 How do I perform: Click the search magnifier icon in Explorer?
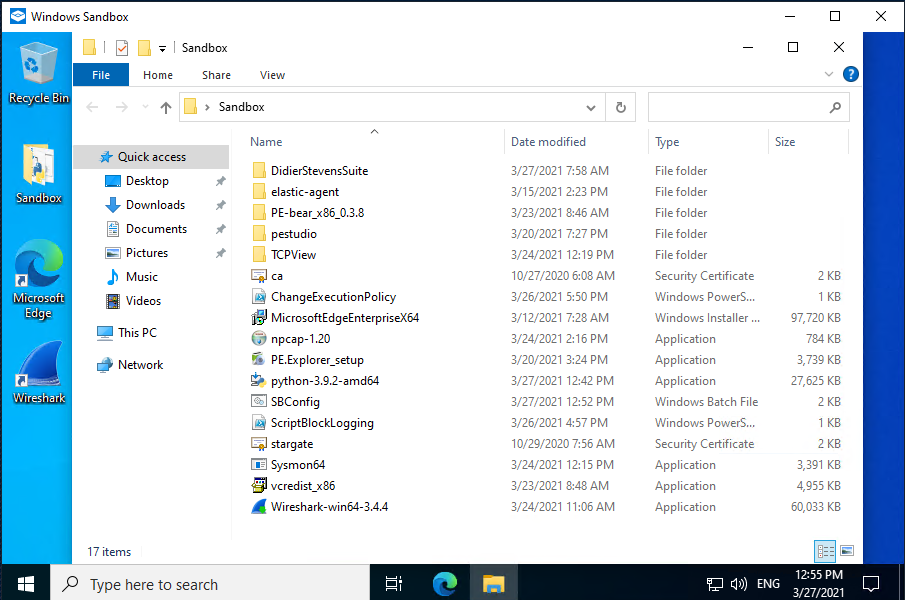click(835, 107)
